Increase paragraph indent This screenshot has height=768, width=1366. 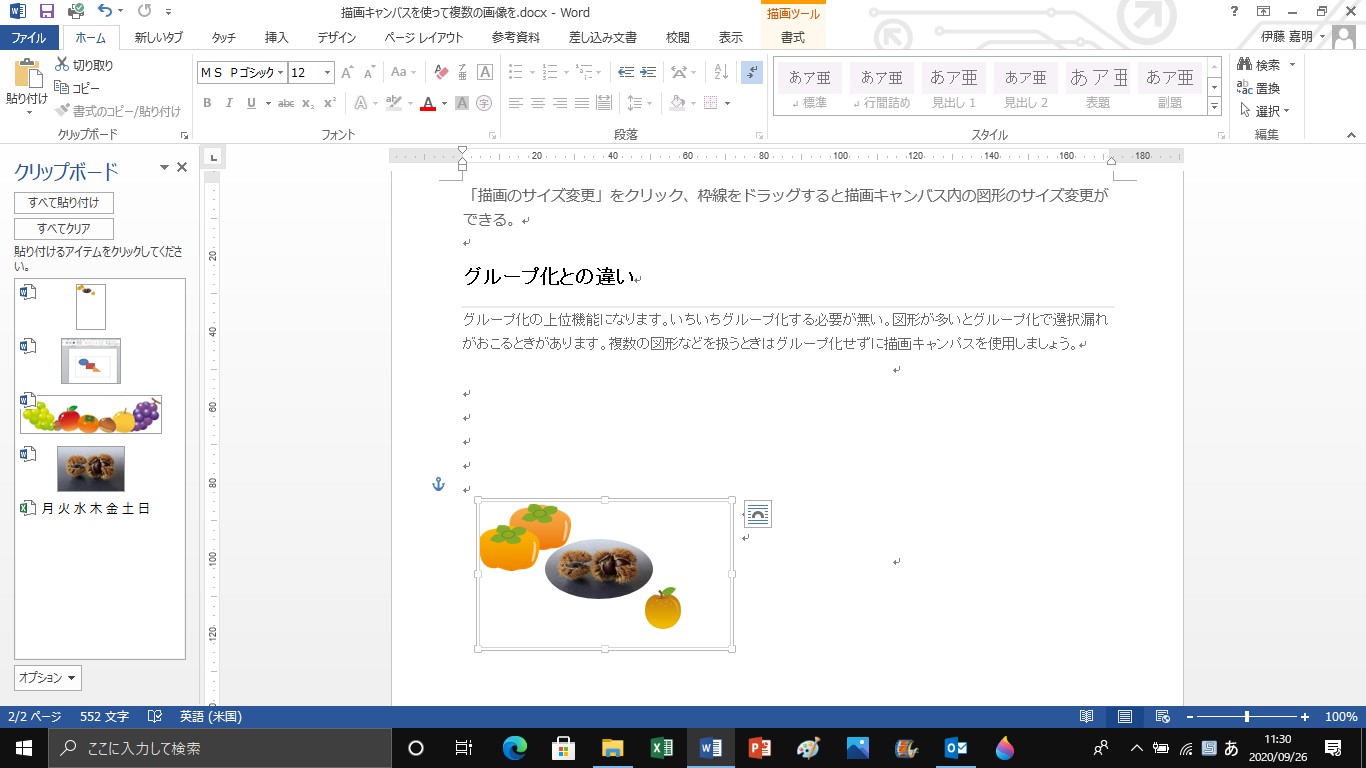(649, 72)
